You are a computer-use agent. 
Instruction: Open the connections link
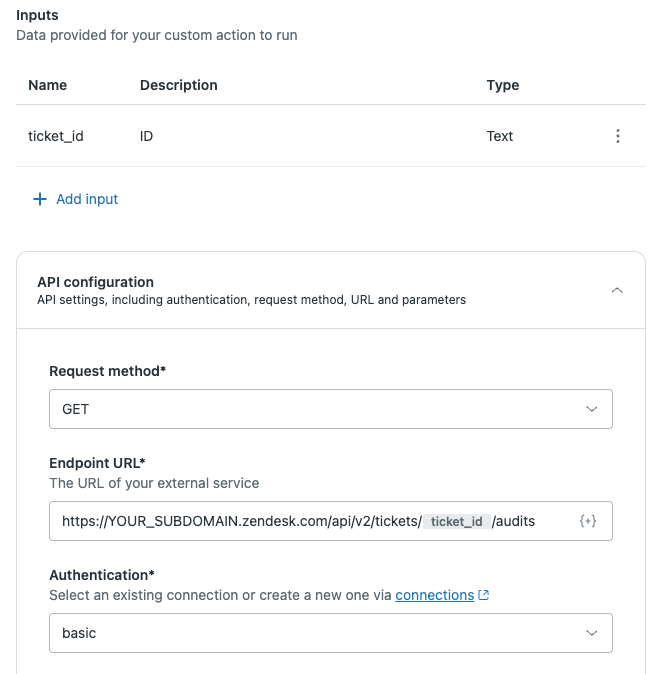click(x=434, y=595)
